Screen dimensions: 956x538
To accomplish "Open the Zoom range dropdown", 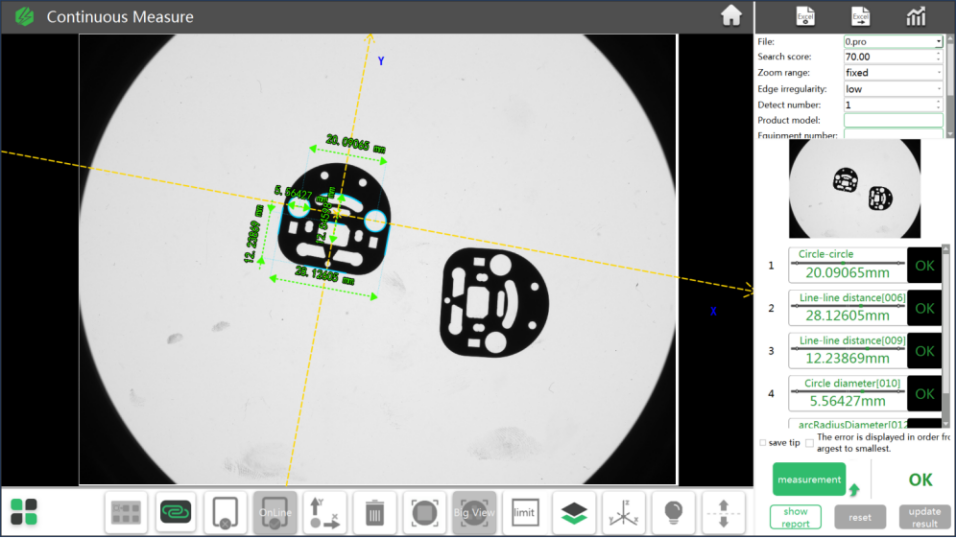I will (893, 73).
